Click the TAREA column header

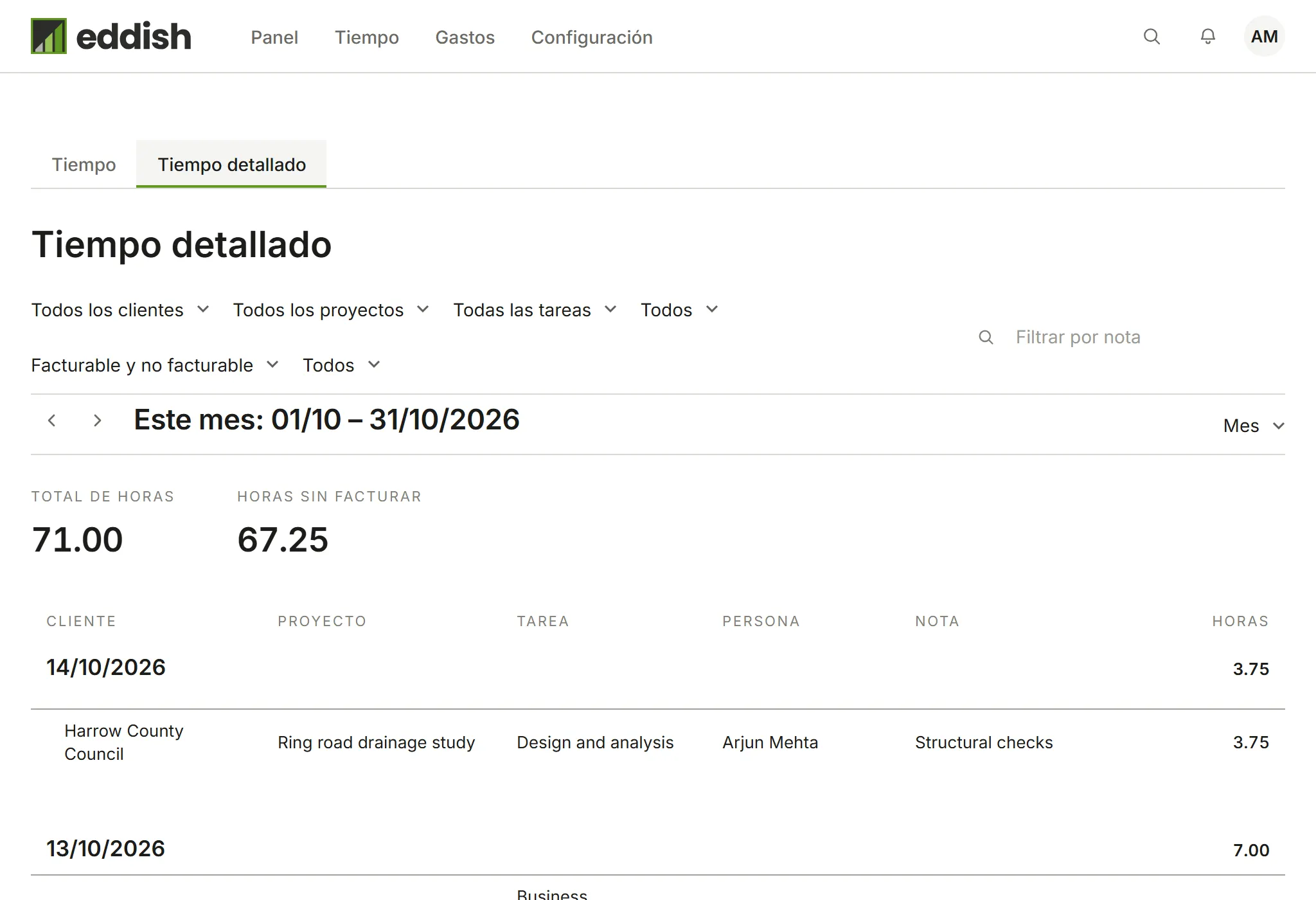(x=543, y=621)
